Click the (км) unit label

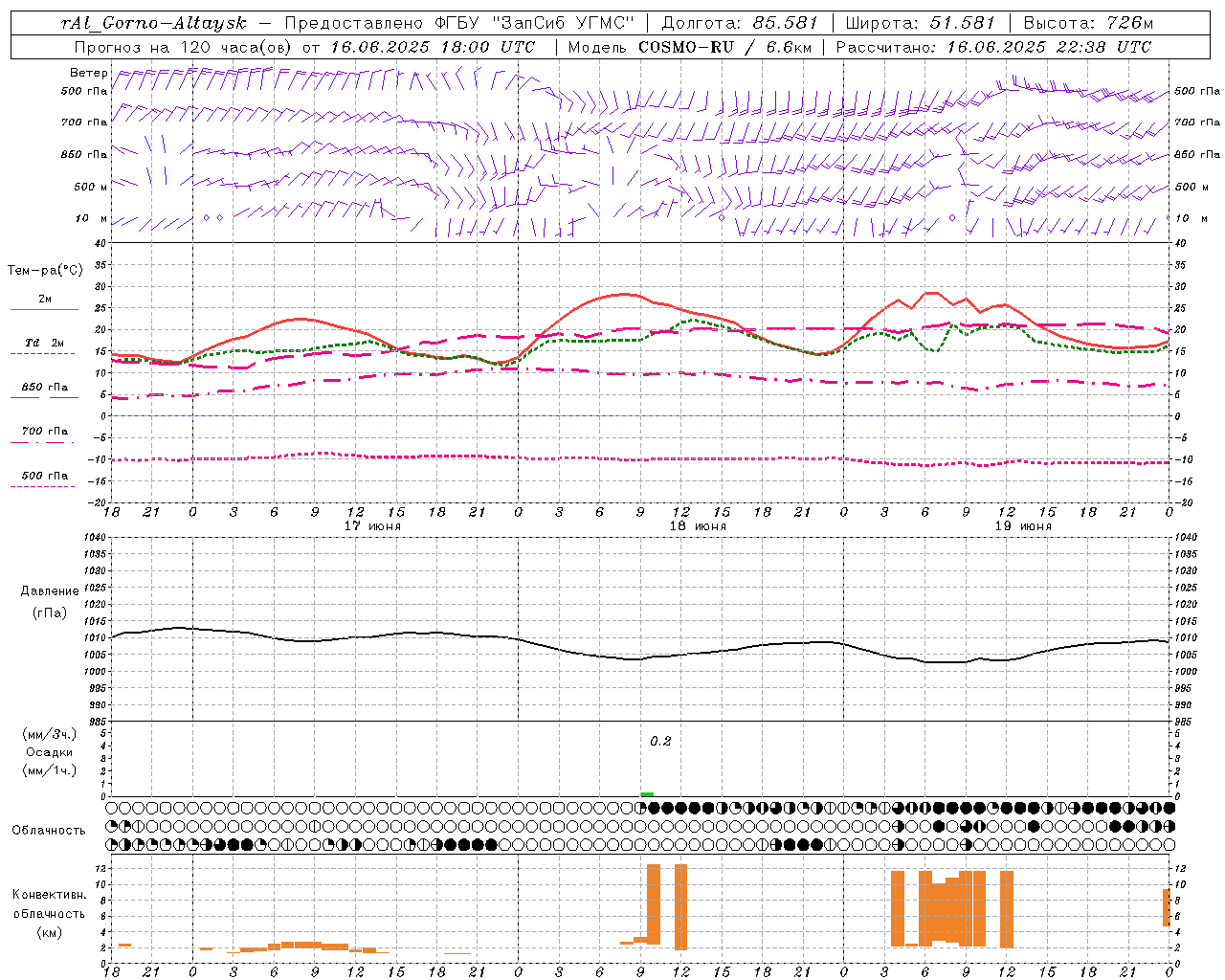pyautogui.click(x=49, y=931)
